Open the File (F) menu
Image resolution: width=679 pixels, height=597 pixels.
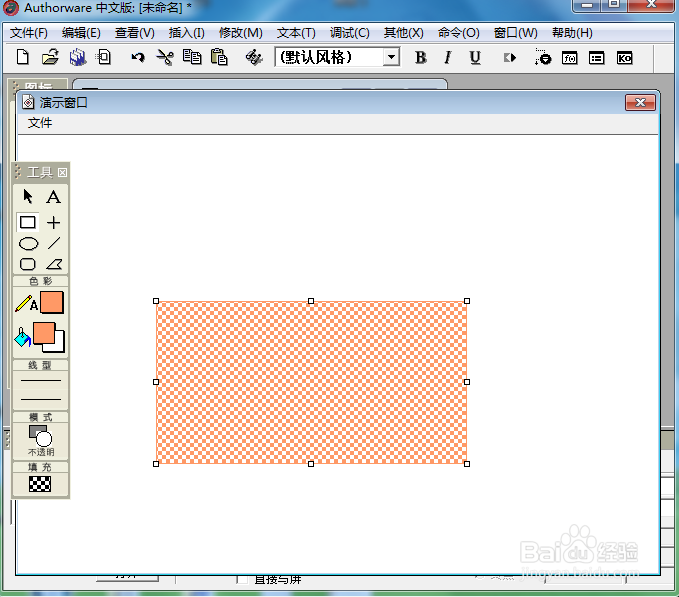29,33
